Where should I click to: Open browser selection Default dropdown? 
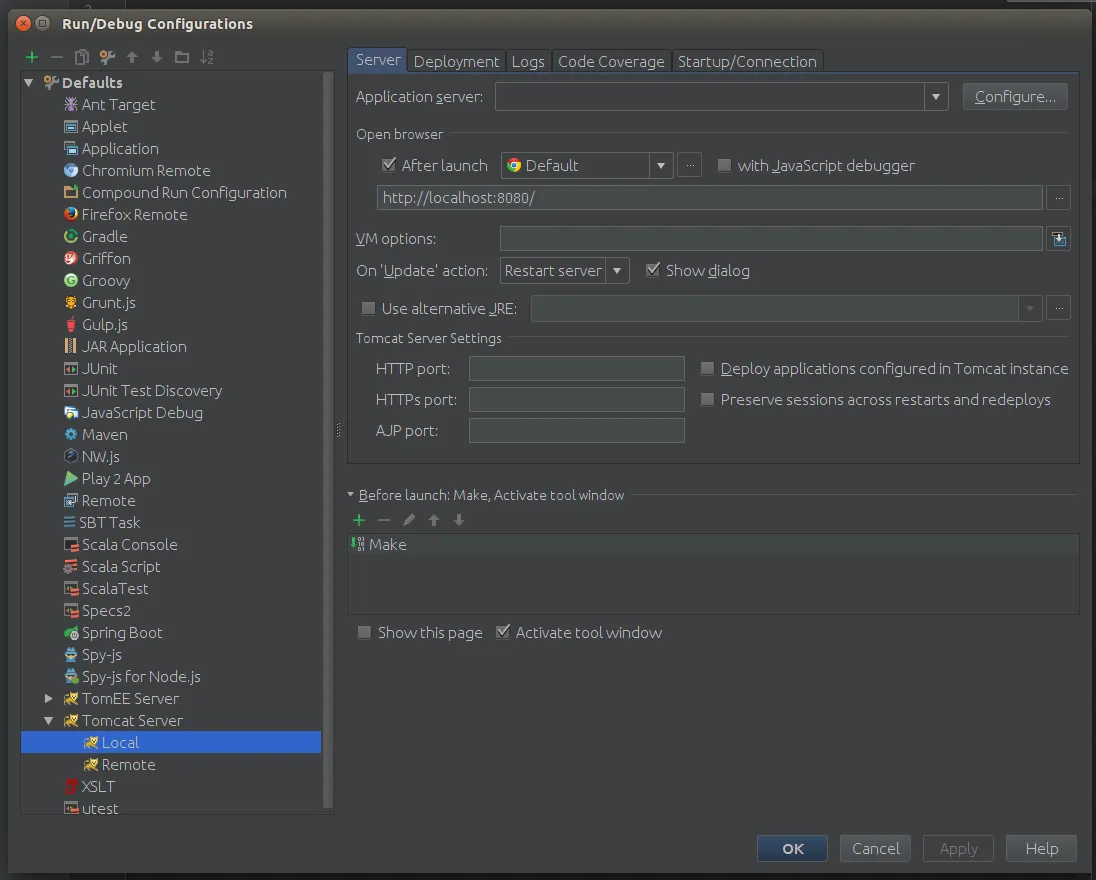661,166
